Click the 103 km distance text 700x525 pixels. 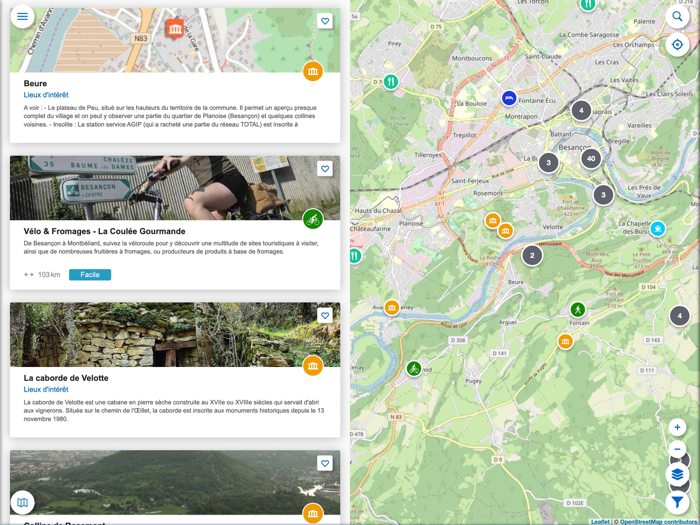(x=49, y=275)
